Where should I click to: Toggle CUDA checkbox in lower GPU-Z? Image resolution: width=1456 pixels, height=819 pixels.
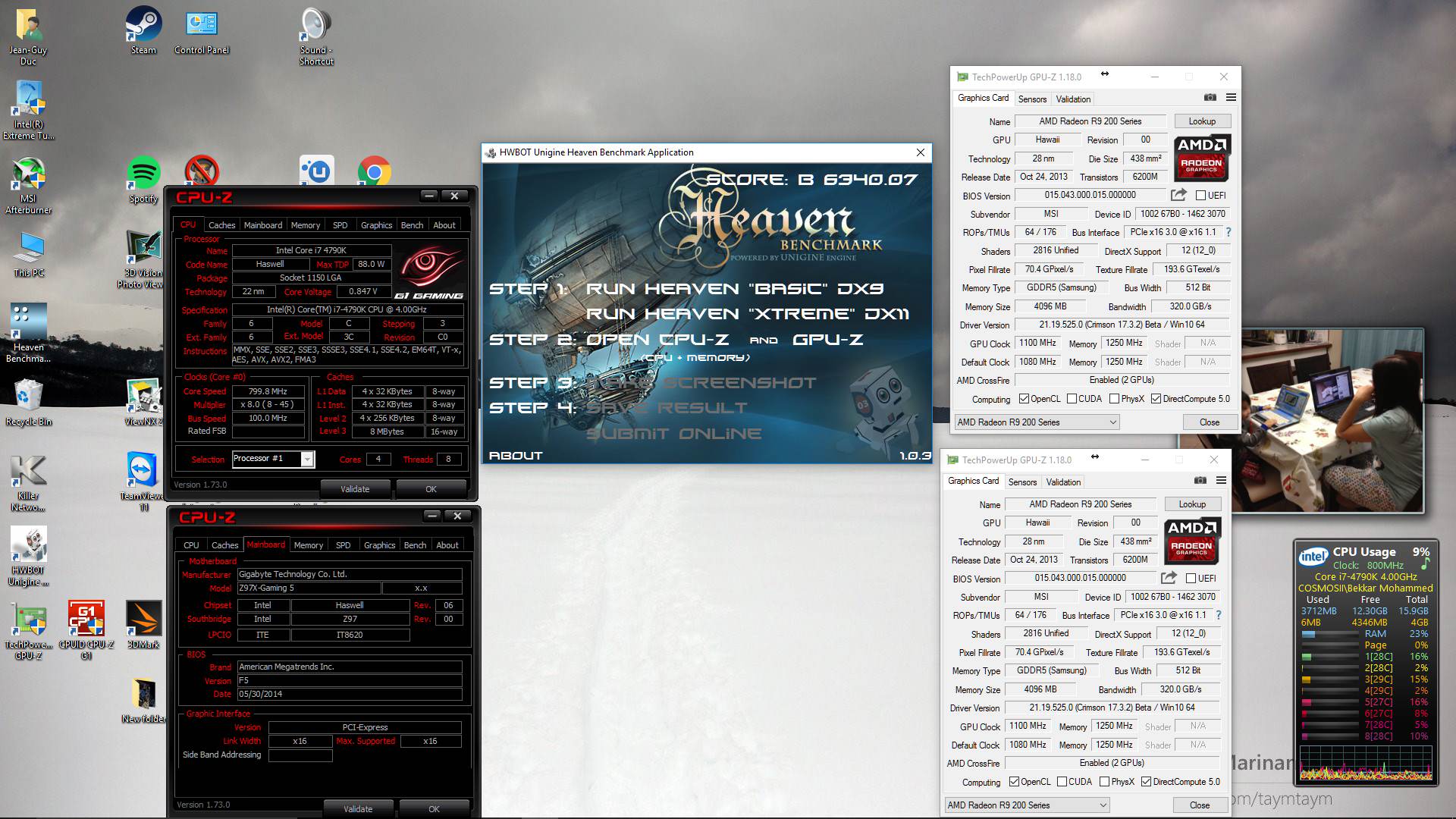(x=1062, y=782)
